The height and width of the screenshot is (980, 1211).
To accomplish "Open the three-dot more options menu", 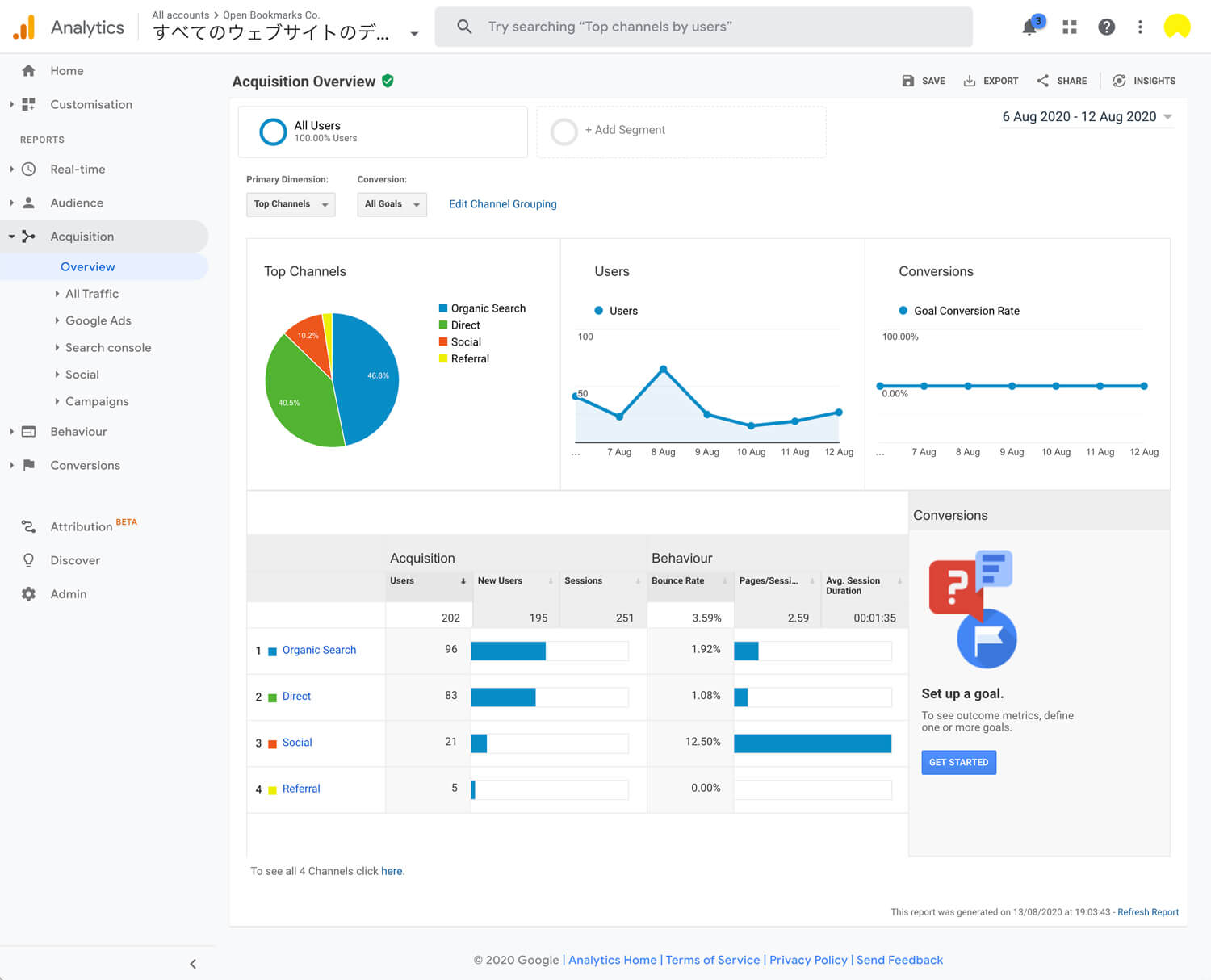I will click(x=1140, y=27).
